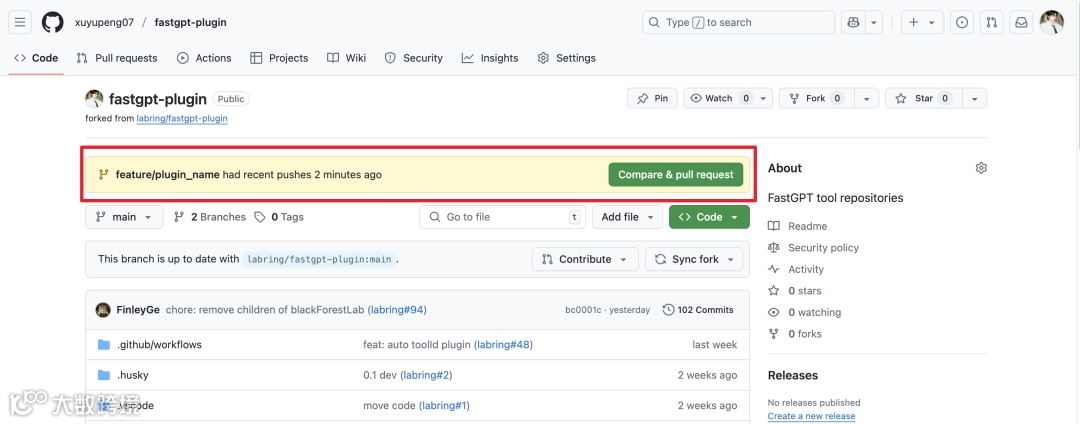Open user profile avatar menu
This screenshot has width=1080, height=424.
click(1051, 22)
